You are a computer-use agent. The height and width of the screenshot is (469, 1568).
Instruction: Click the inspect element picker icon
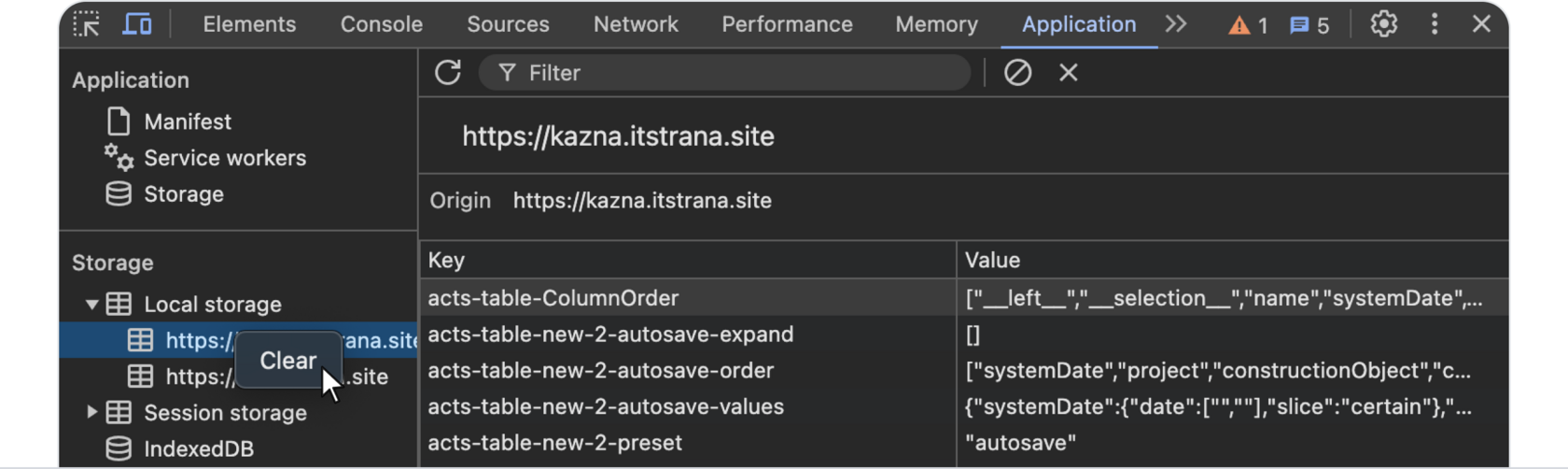(87, 24)
